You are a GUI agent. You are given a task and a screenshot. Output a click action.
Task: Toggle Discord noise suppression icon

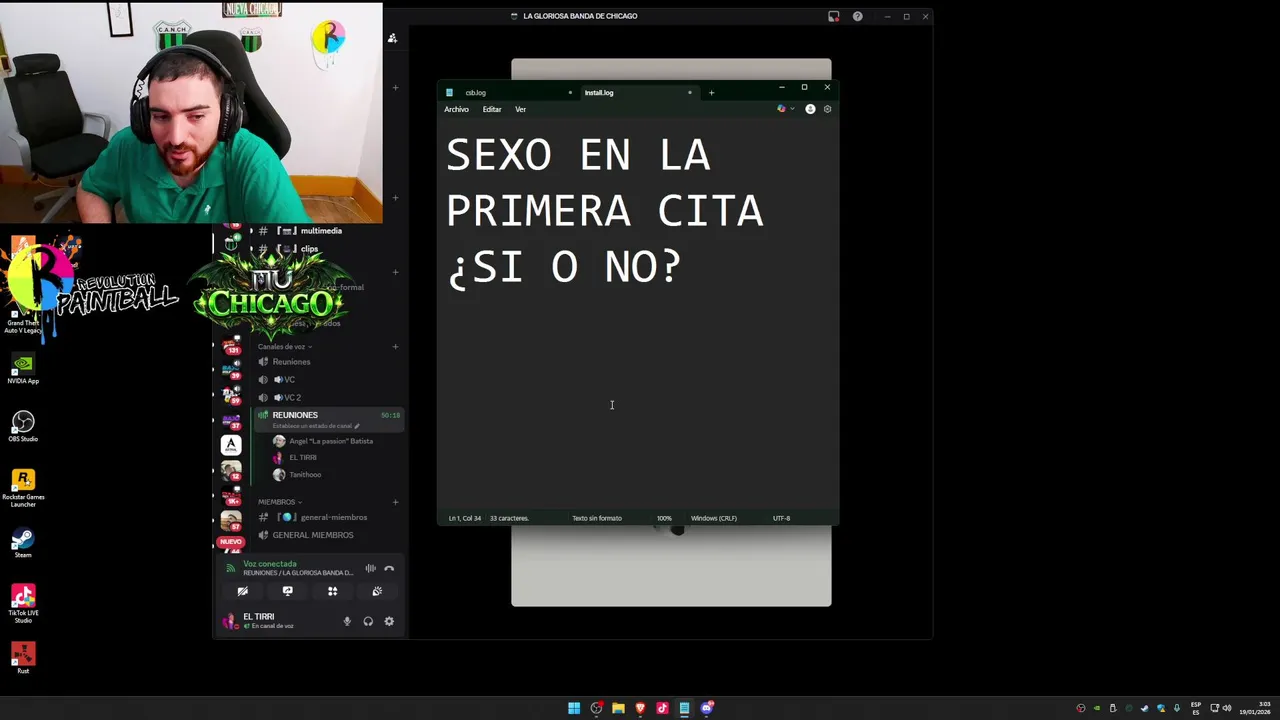tap(370, 568)
